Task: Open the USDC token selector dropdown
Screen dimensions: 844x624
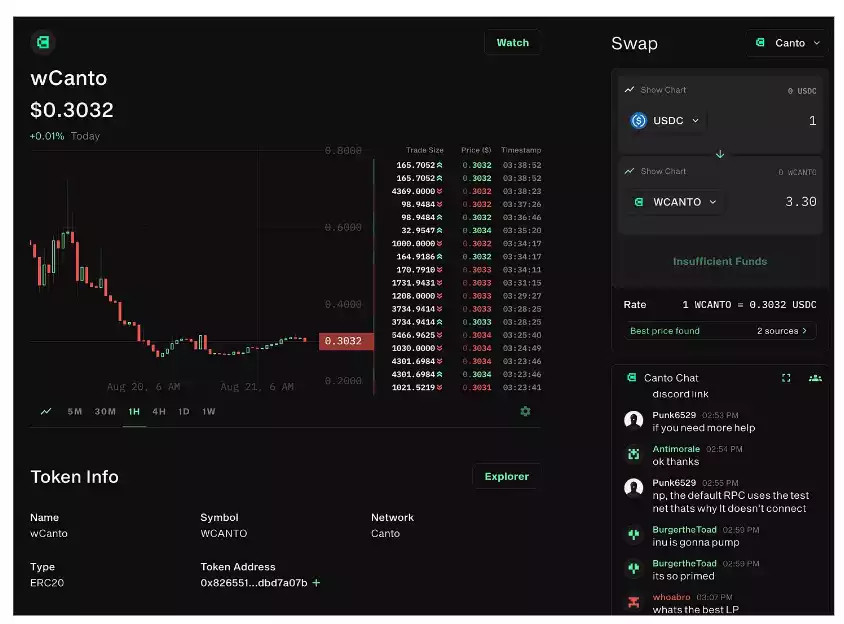Action: coord(667,121)
